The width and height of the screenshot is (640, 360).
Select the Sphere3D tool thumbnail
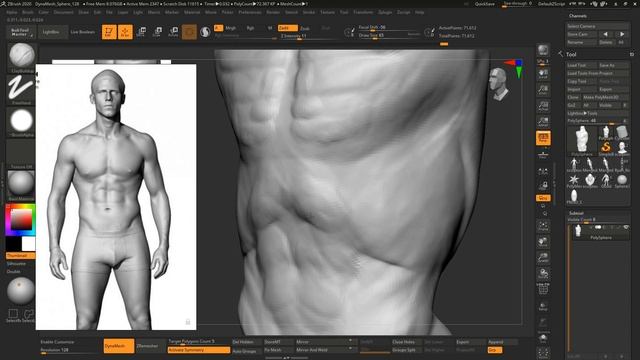coord(622,179)
